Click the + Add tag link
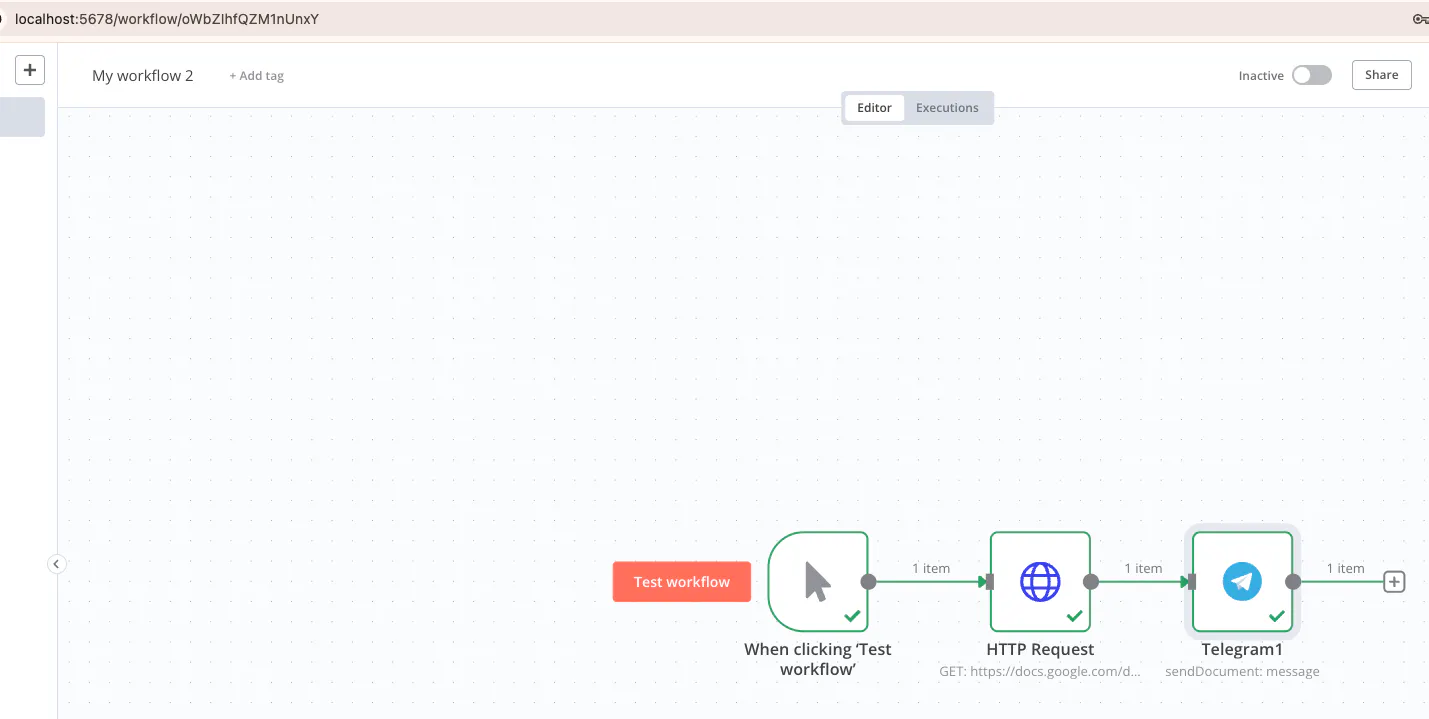Viewport: 1429px width, 719px height. point(256,76)
